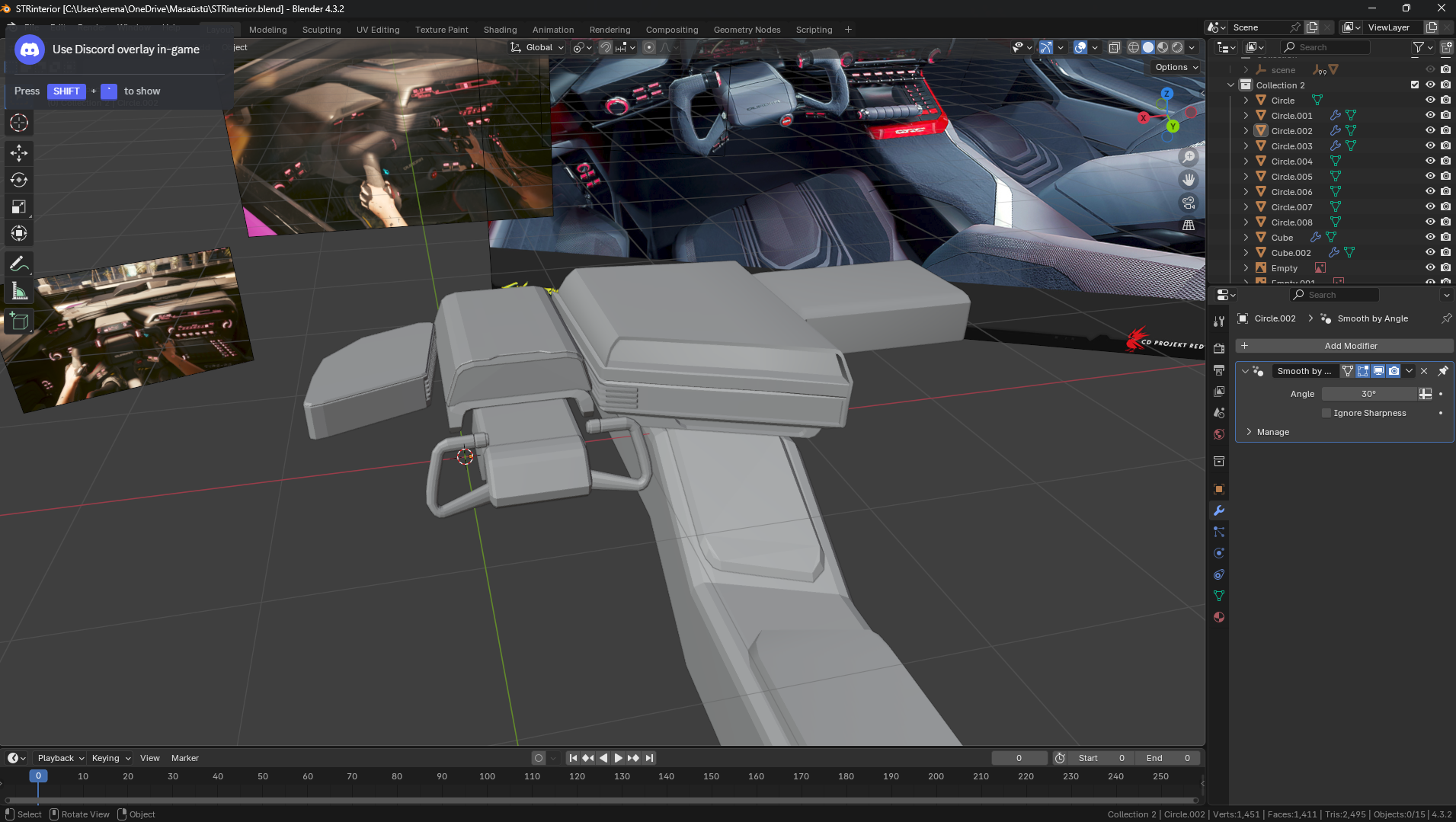
Task: Click the viewport pan hand icon
Action: [1189, 180]
